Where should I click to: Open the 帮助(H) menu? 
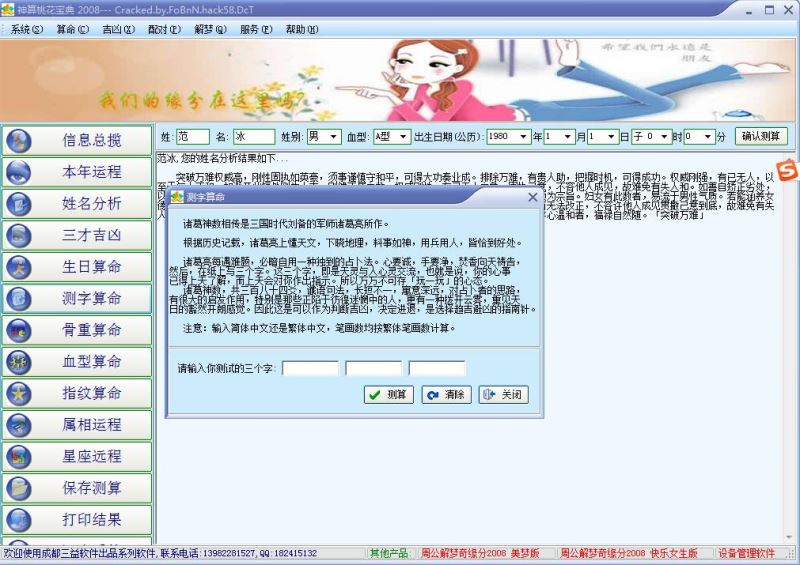pos(302,30)
